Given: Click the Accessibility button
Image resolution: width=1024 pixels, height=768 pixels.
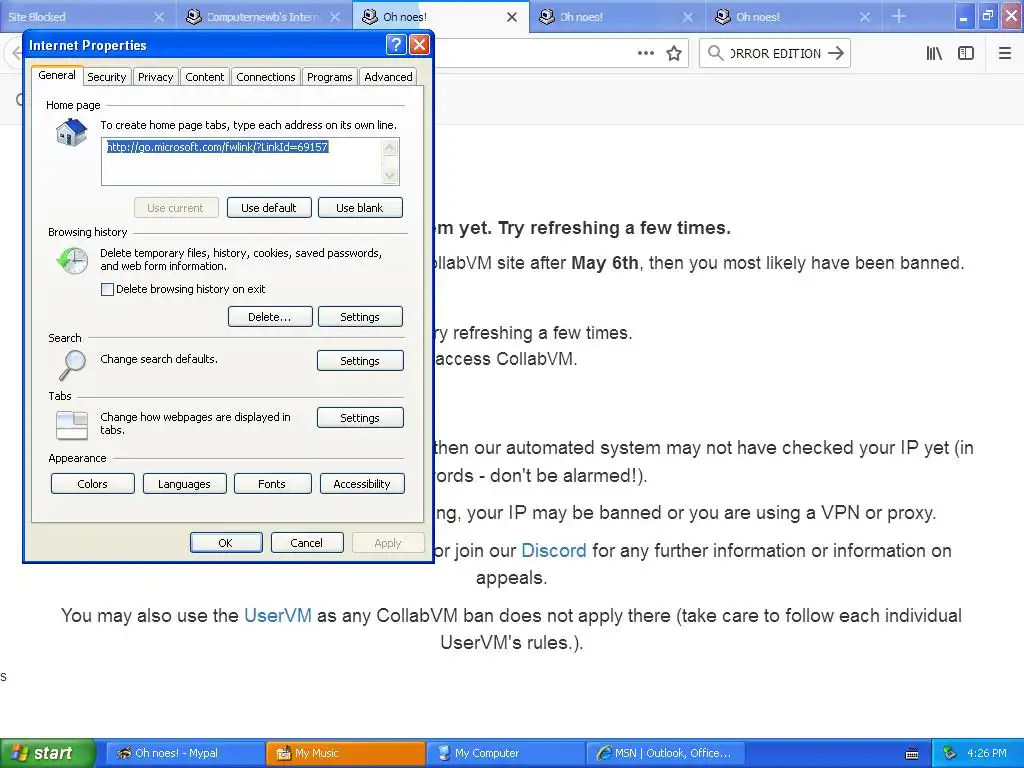Looking at the screenshot, I should (362, 484).
